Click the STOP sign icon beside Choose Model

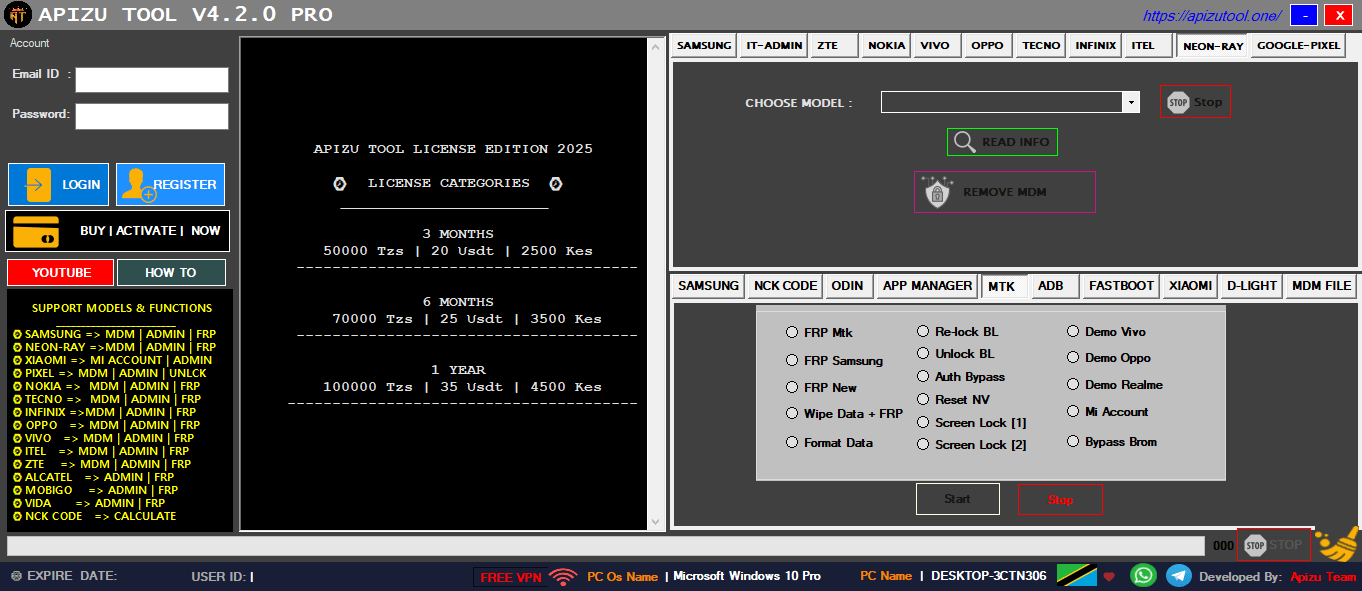point(1178,101)
